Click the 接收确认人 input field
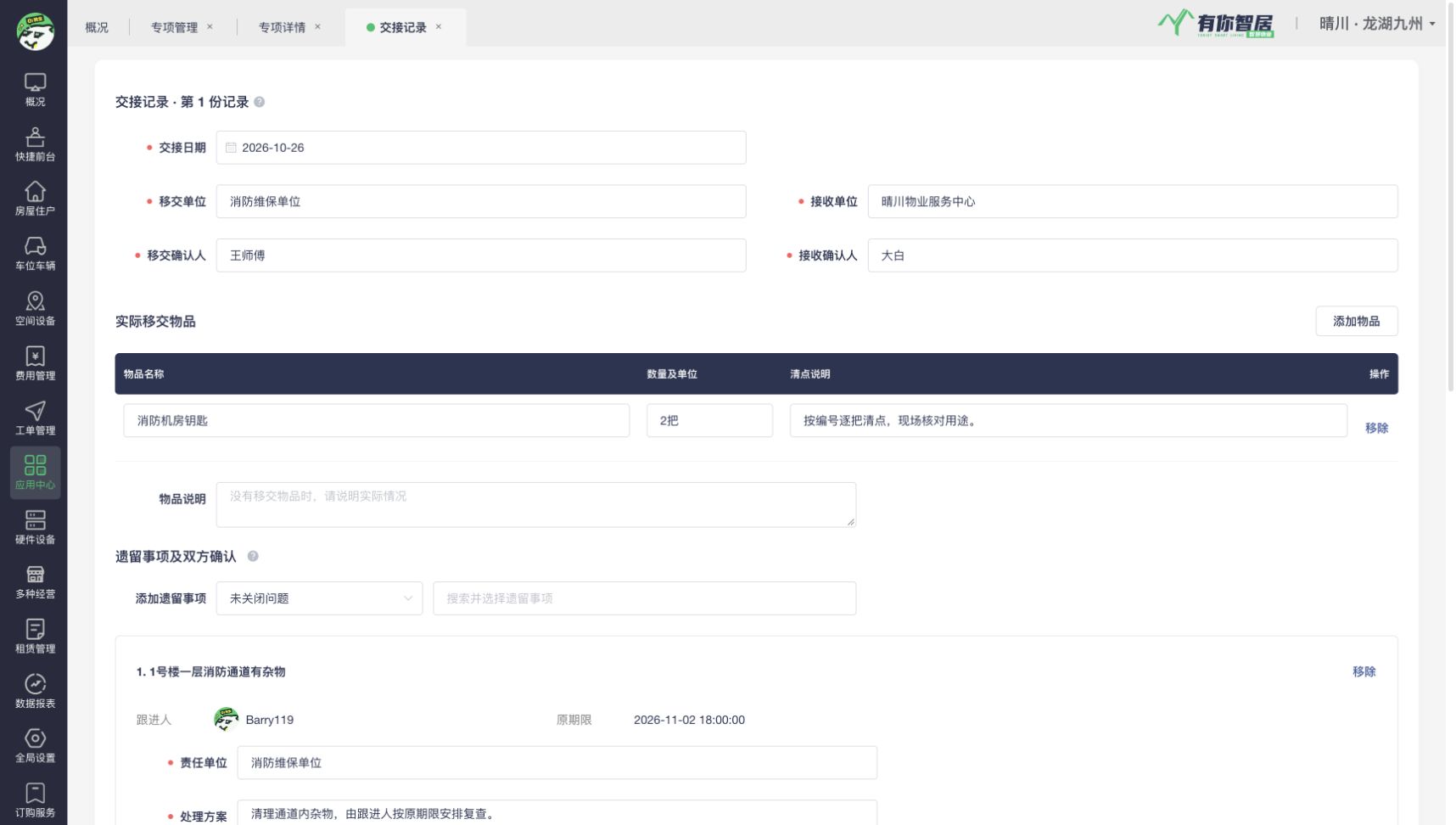1456x825 pixels. point(1133,255)
